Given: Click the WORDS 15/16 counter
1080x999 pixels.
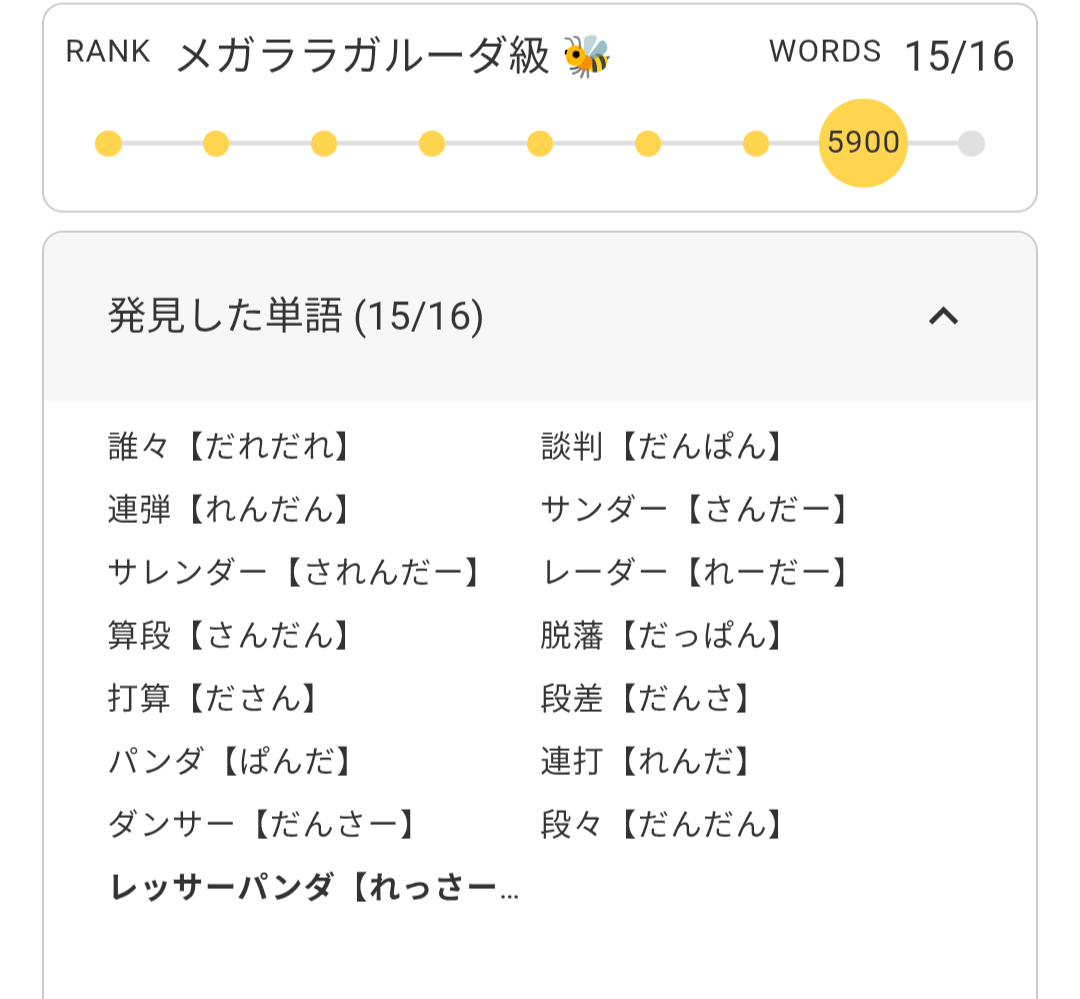Looking at the screenshot, I should coord(892,54).
